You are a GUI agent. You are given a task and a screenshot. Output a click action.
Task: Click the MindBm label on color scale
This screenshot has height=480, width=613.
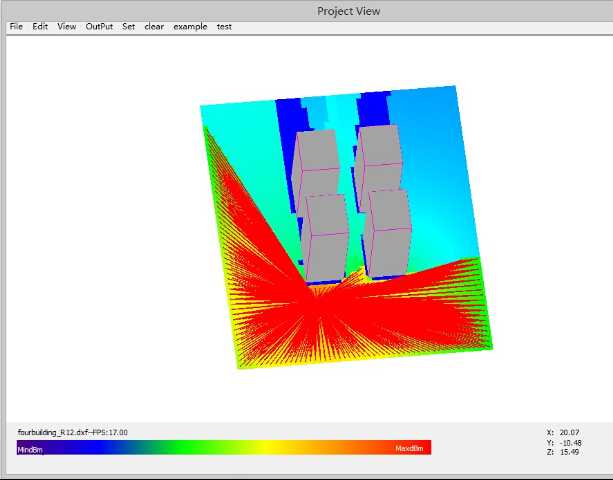tap(30, 450)
